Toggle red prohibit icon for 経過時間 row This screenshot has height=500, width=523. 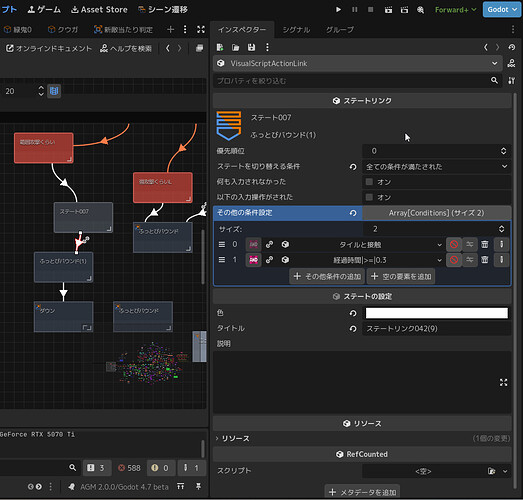pyautogui.click(x=454, y=260)
